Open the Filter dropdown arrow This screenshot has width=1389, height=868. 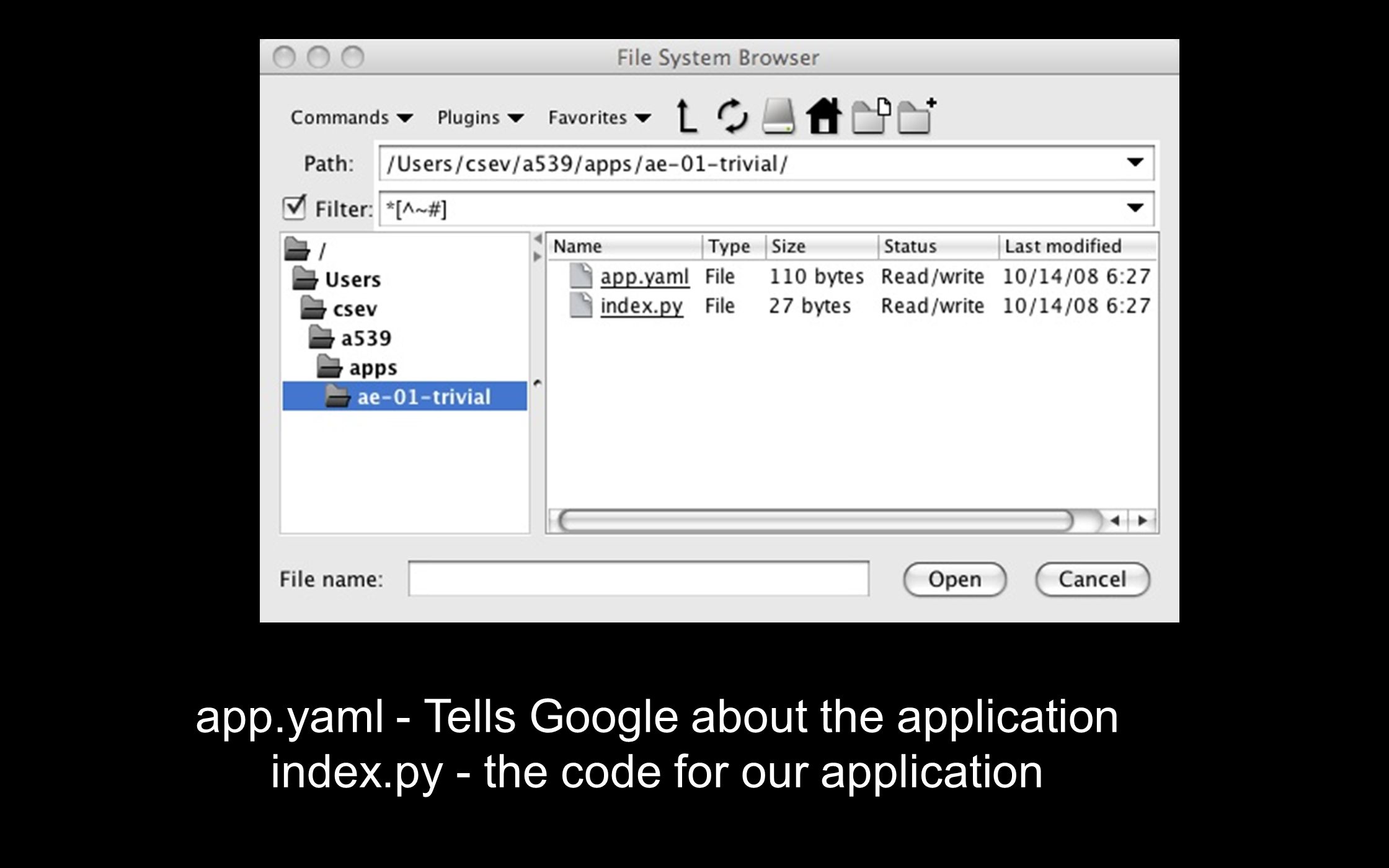[x=1135, y=208]
